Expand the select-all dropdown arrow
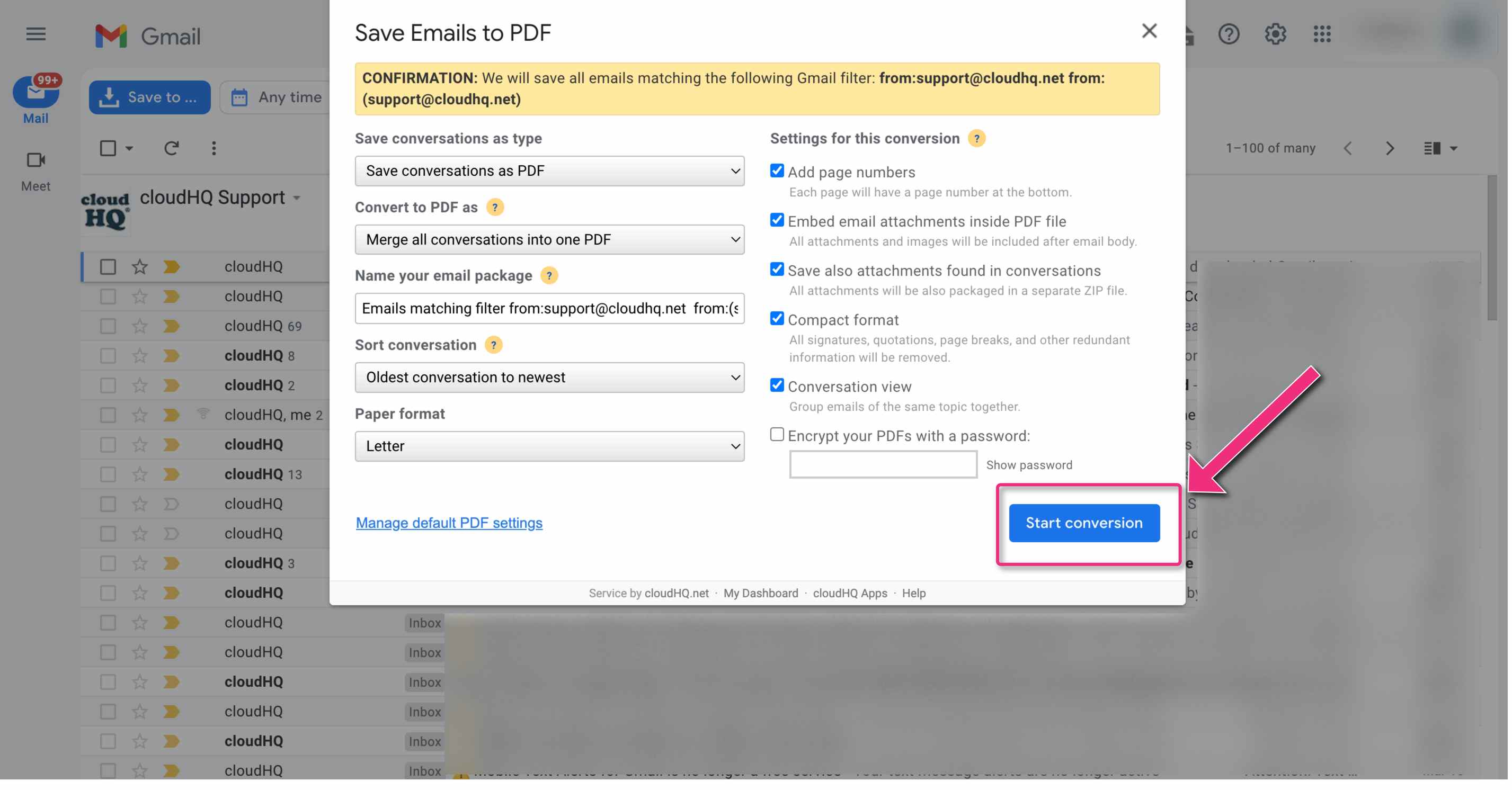The width and height of the screenshot is (1512, 790). click(129, 148)
